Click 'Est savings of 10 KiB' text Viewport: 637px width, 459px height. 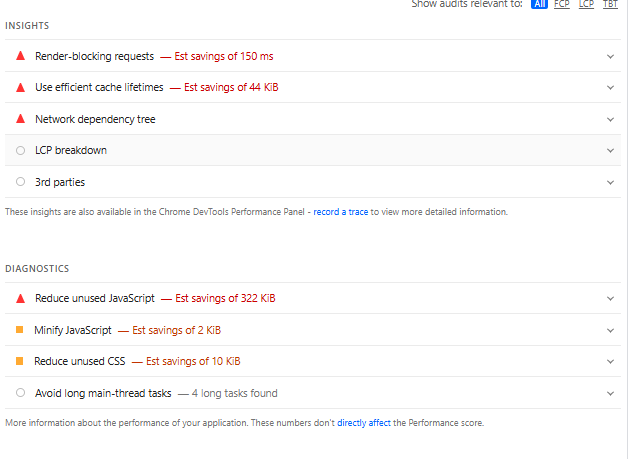[193, 361]
